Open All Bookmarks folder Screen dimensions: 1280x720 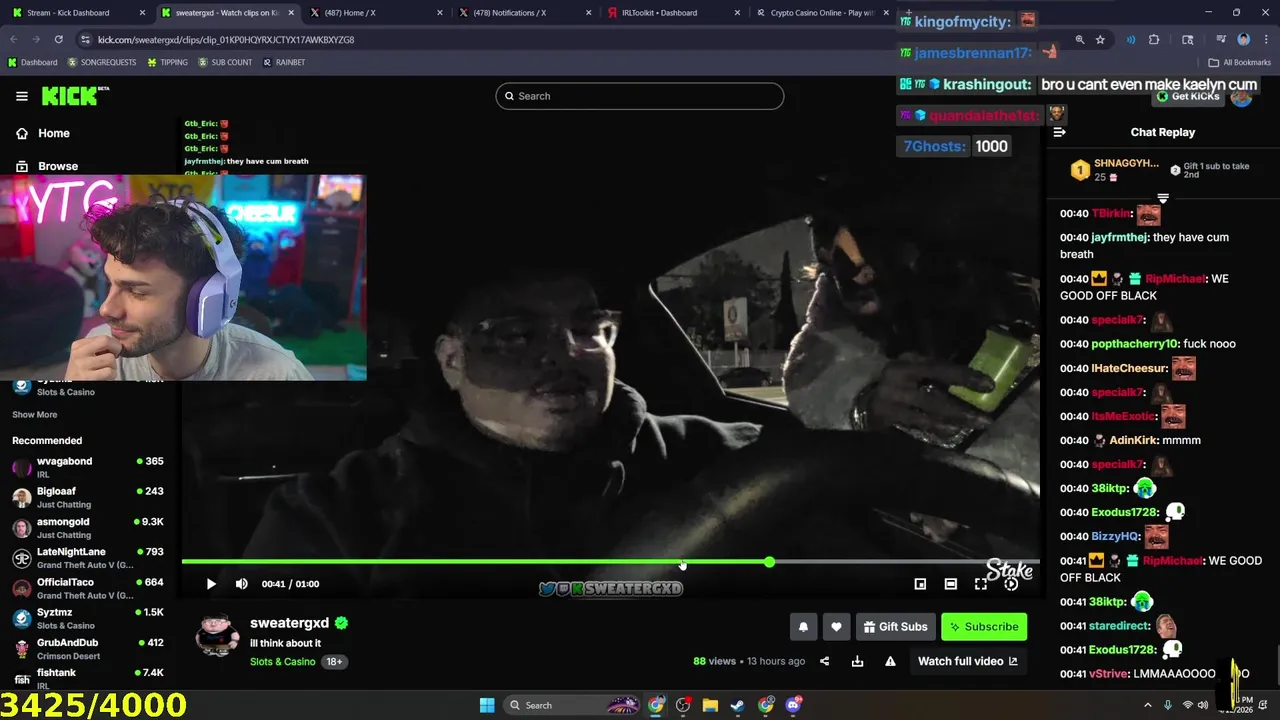point(1239,62)
